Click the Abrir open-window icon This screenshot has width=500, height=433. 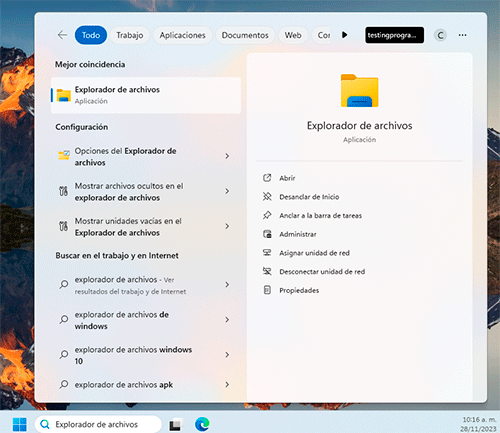tap(267, 178)
